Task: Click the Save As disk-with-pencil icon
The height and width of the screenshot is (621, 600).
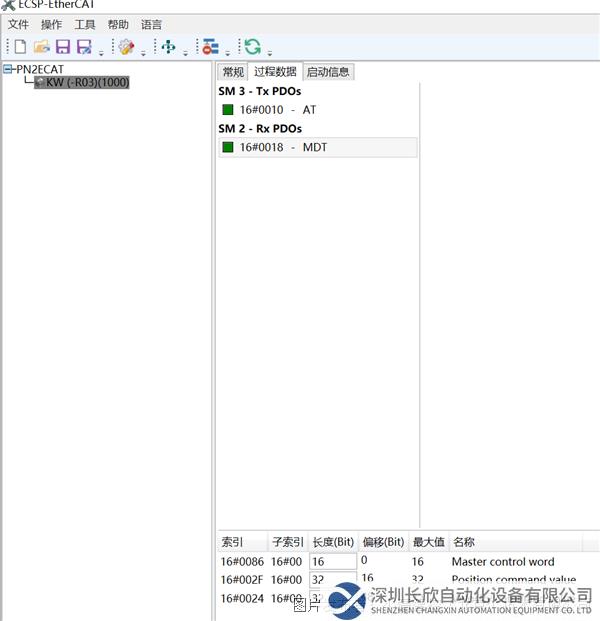Action: [84, 47]
